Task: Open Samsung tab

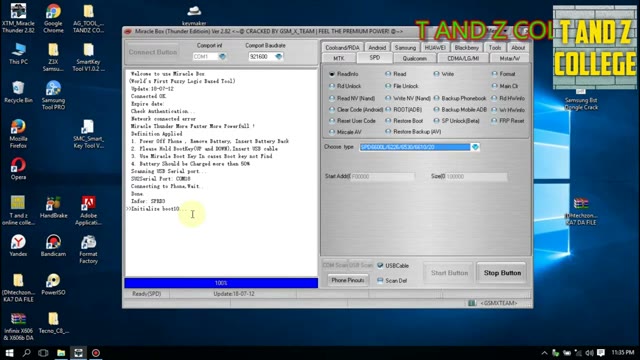Action: (x=405, y=47)
